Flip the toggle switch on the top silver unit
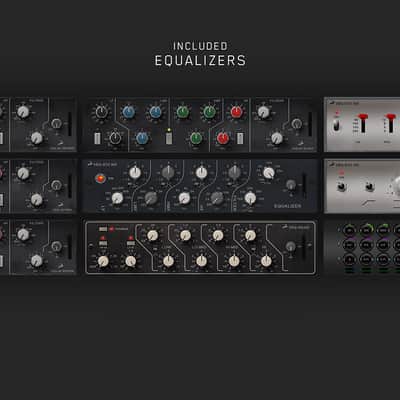400x400 pixels. pyautogui.click(x=336, y=125)
